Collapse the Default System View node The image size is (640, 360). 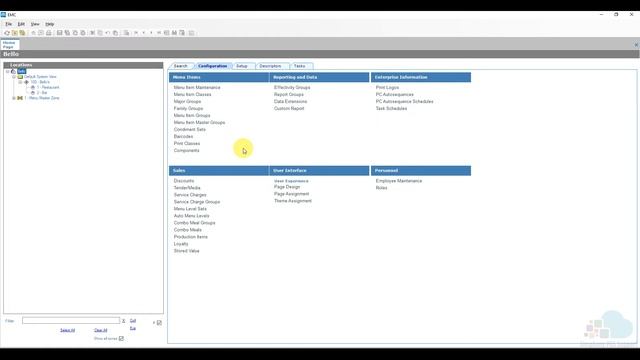pyautogui.click(x=14, y=77)
